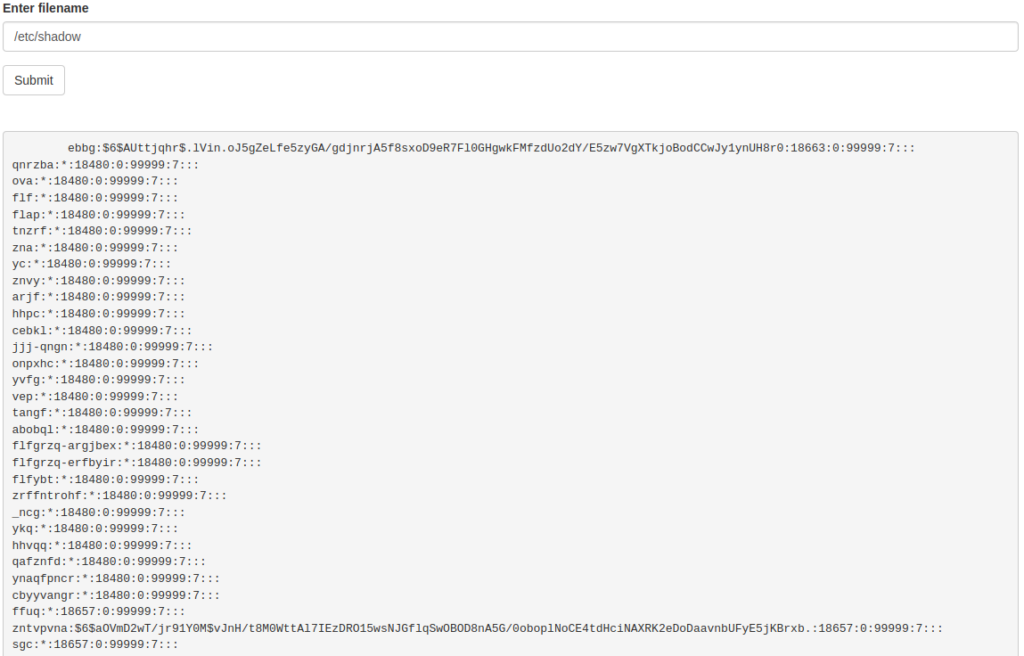Click the filename input field containing /etc/shadow
Screen dimensions: 1024x656
[510, 37]
